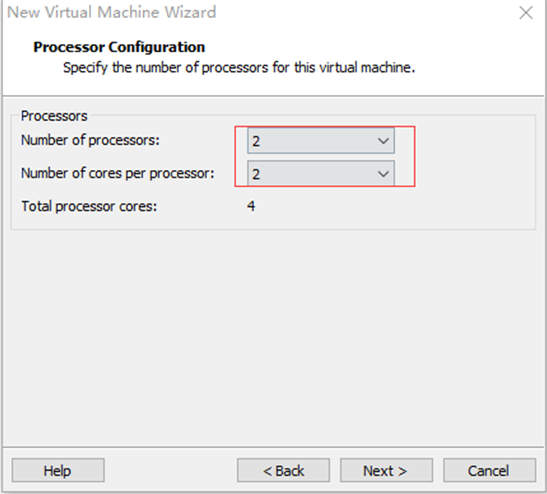Select the cores per processor value field

point(321,173)
